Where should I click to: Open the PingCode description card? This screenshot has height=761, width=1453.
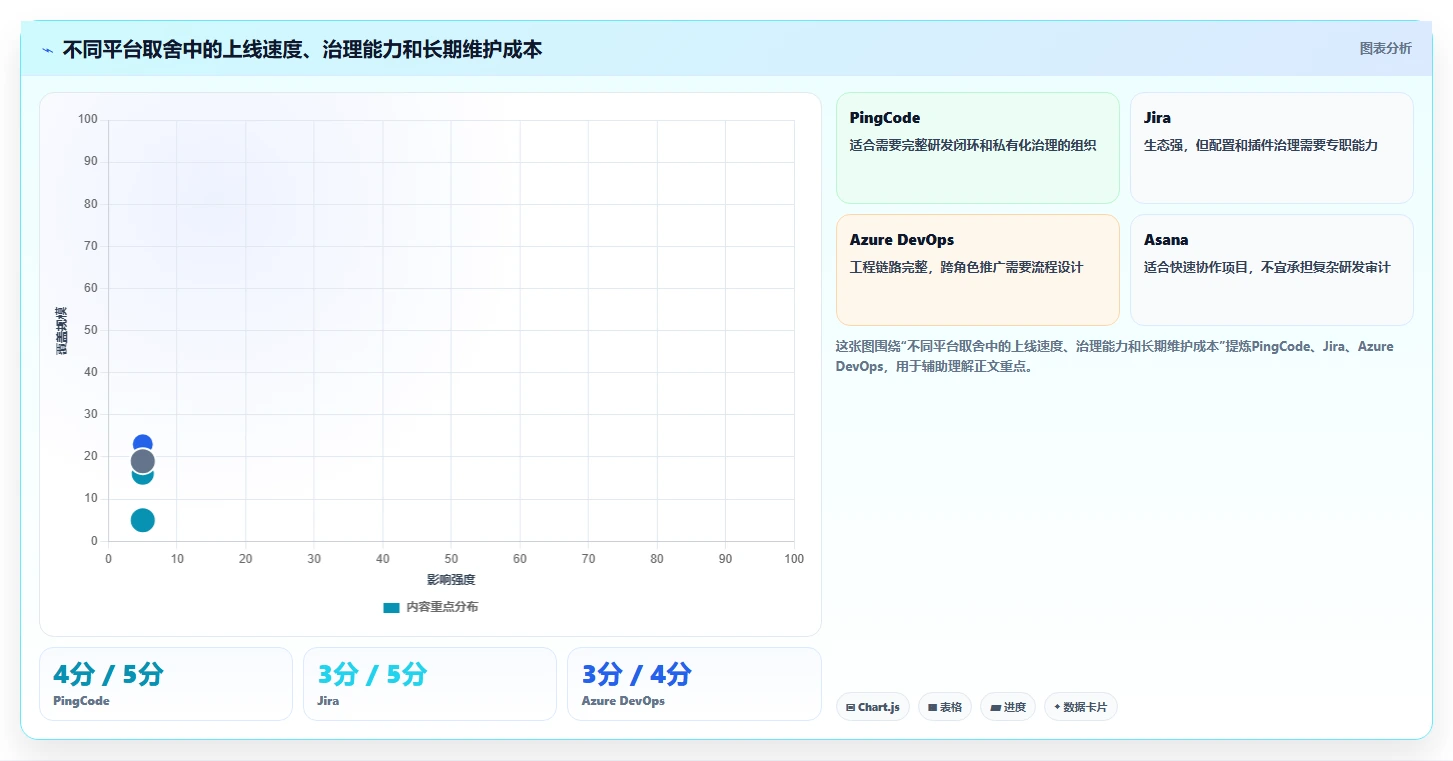pyautogui.click(x=978, y=148)
